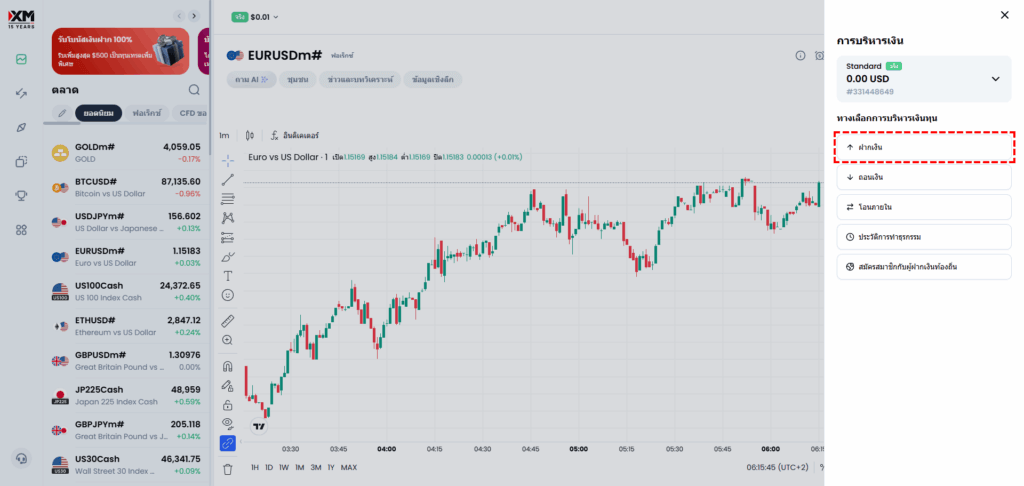The width and height of the screenshot is (1024, 486).
Task: Open the markets search magnifier icon
Action: [194, 90]
